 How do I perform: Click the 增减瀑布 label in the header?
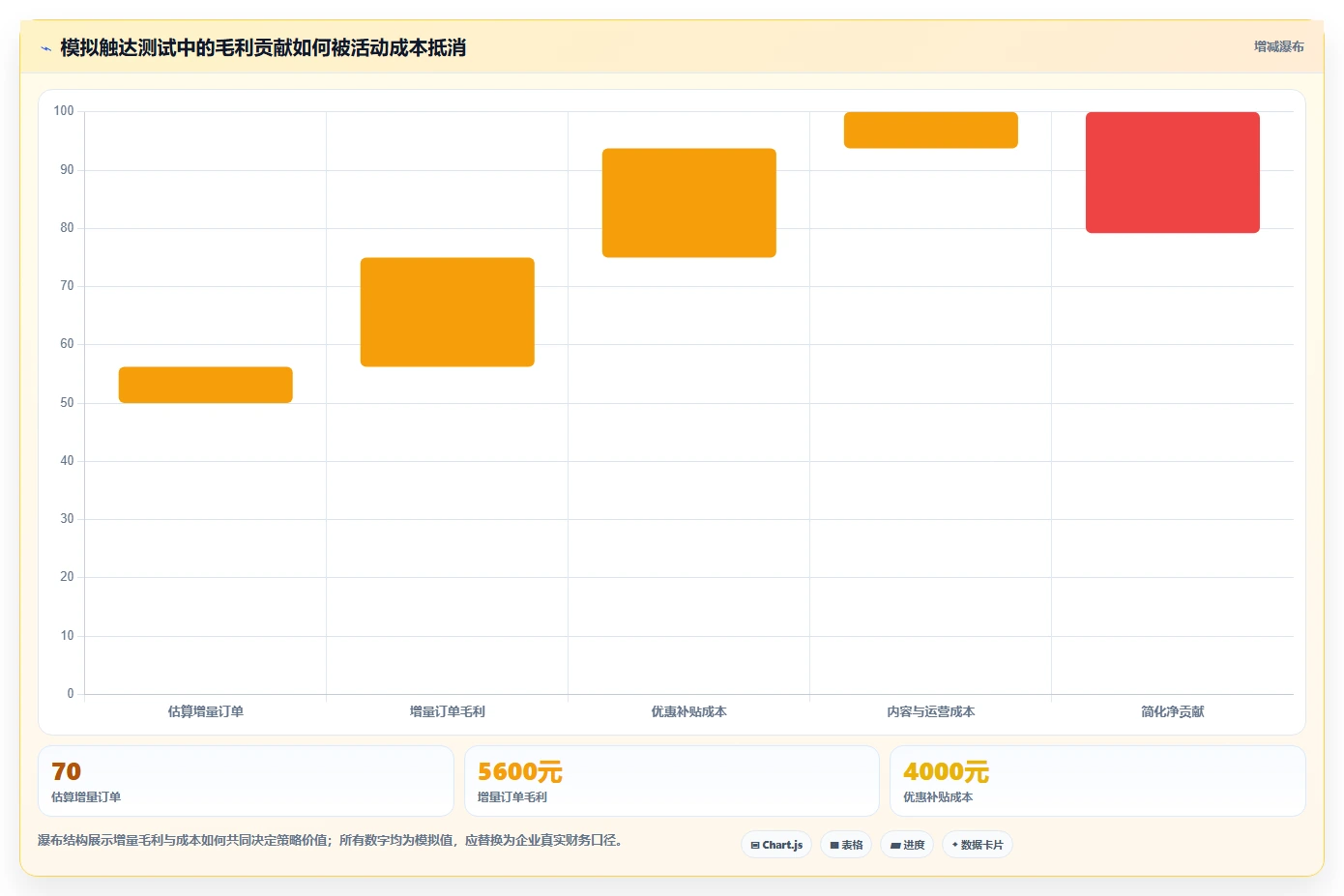[x=1278, y=46]
